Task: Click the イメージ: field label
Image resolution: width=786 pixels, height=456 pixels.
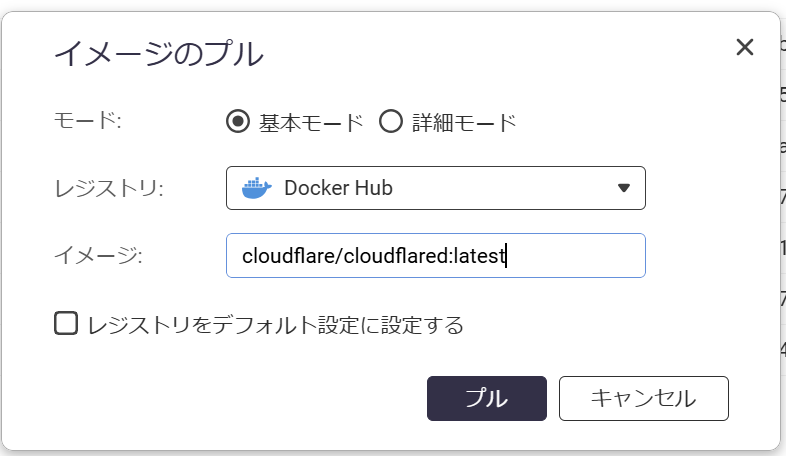Action: tap(98, 256)
